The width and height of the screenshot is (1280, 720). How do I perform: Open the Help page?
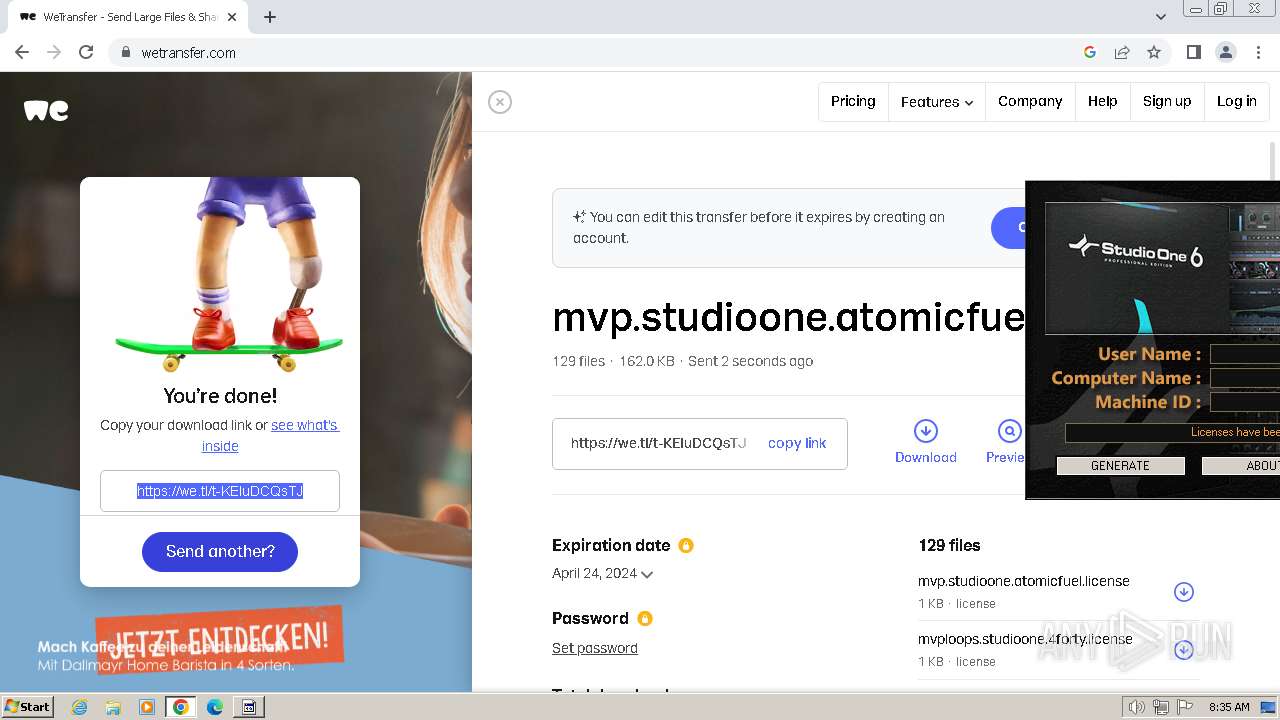pyautogui.click(x=1103, y=101)
